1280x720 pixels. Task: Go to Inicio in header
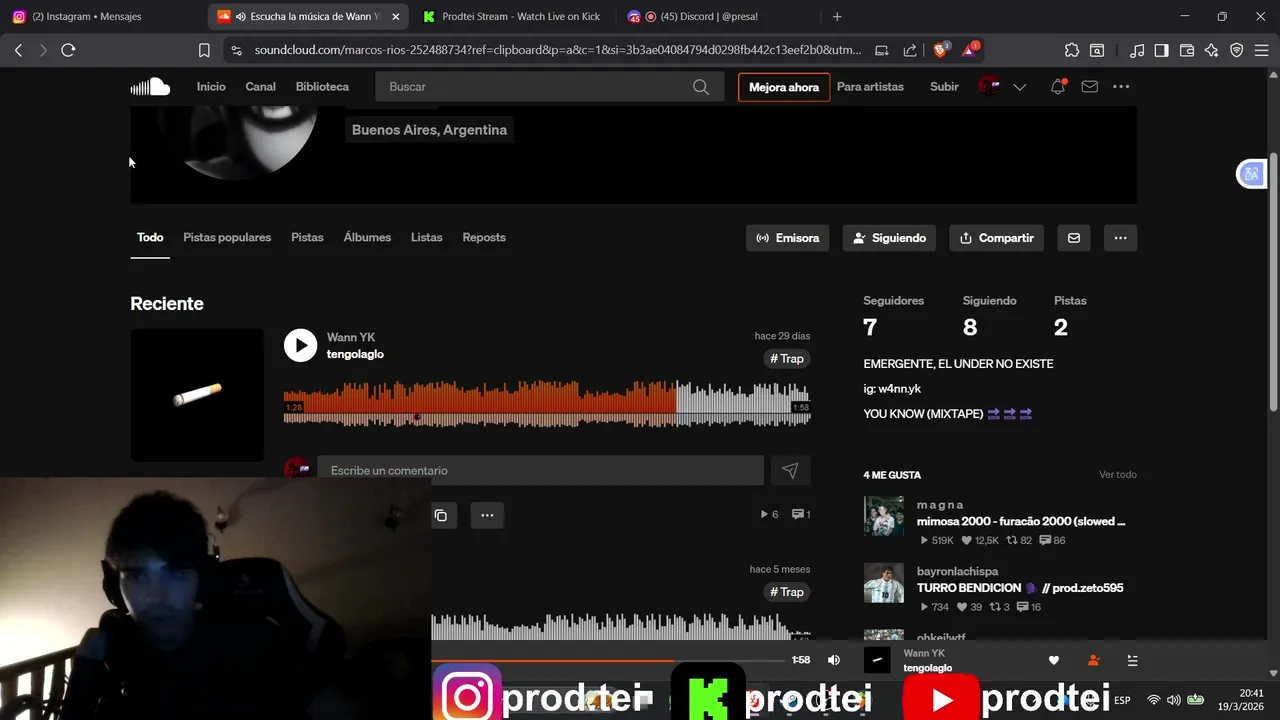(x=211, y=87)
